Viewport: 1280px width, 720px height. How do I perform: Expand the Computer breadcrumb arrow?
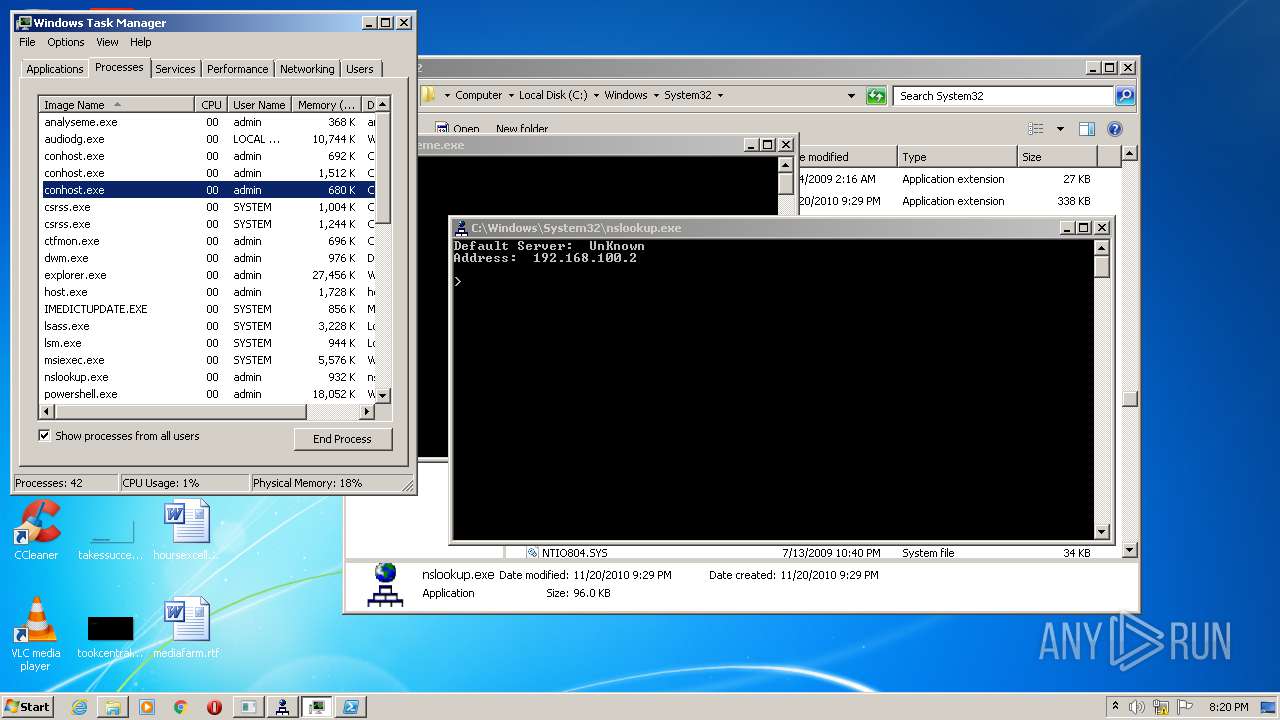pyautogui.click(x=510, y=96)
